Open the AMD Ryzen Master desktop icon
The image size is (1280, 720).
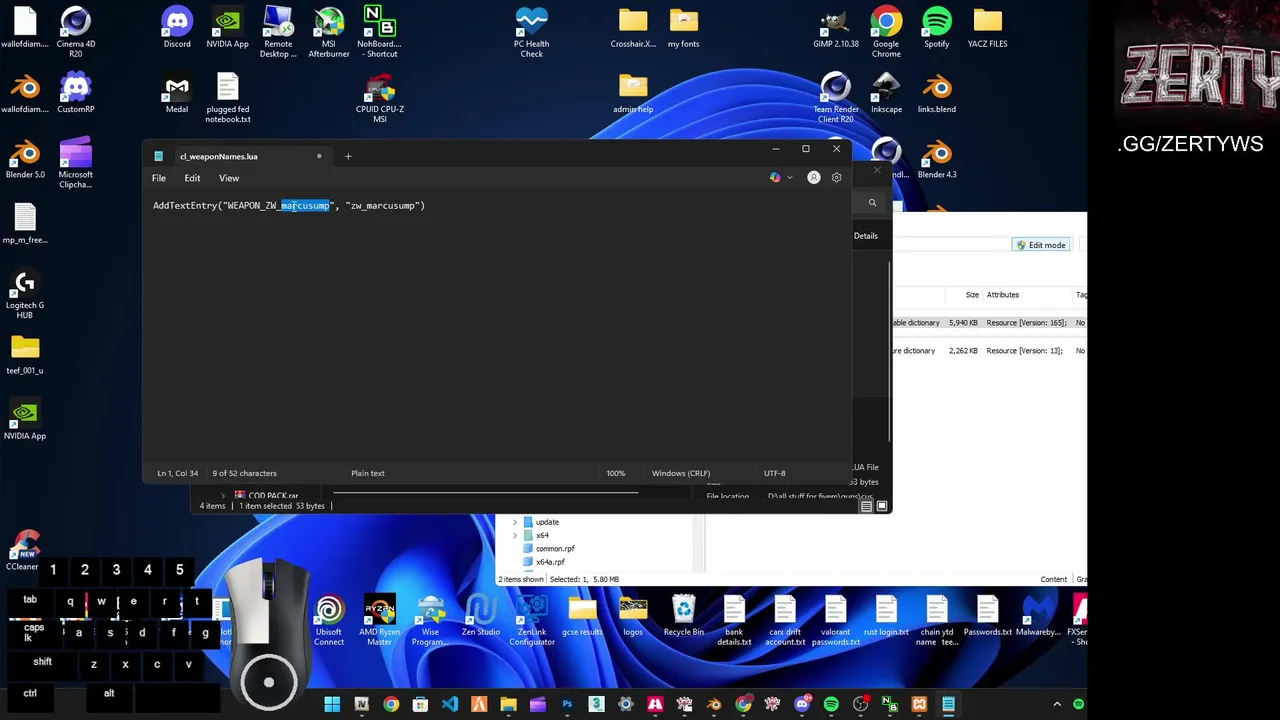[380, 621]
